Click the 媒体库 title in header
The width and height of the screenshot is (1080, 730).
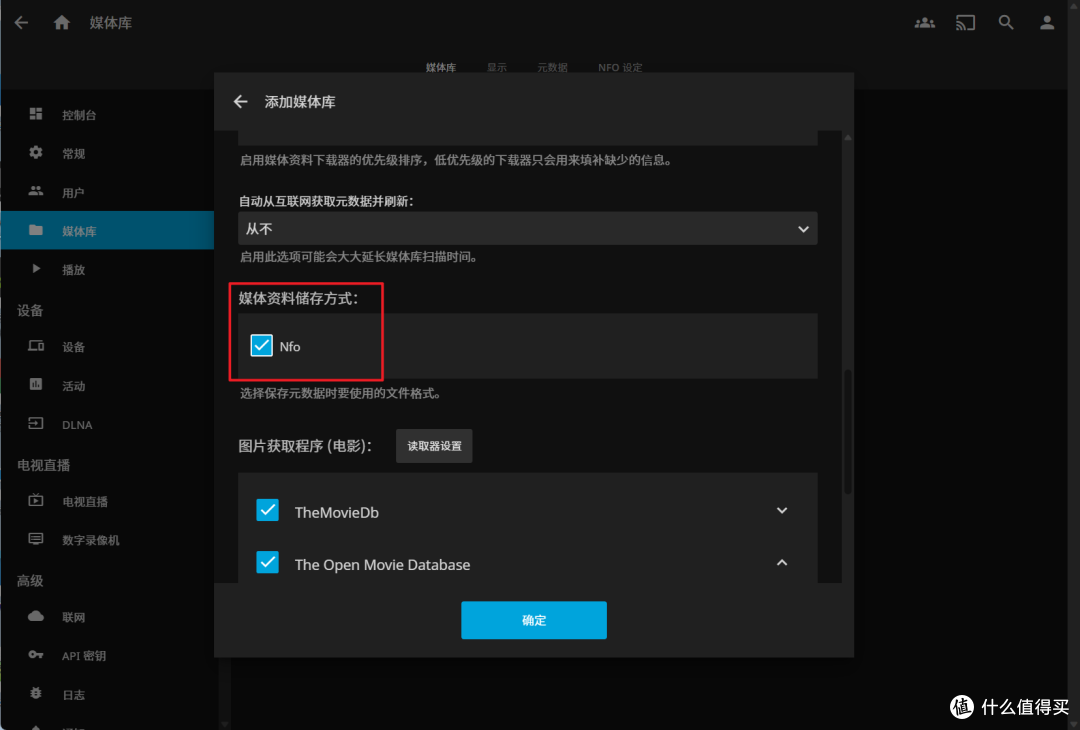111,23
